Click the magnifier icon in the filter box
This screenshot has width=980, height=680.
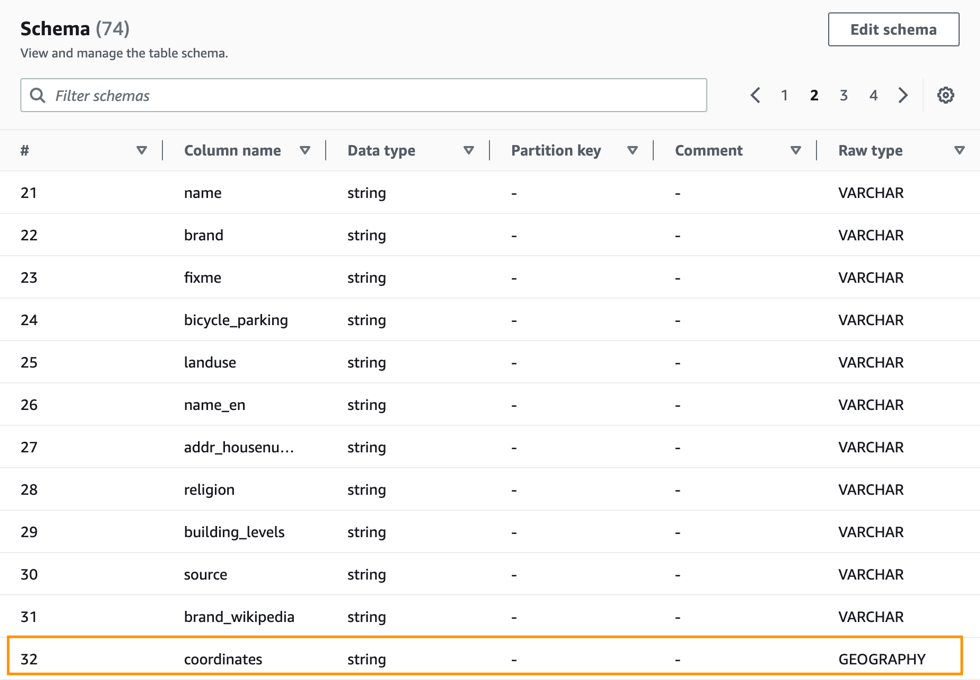coord(37,95)
